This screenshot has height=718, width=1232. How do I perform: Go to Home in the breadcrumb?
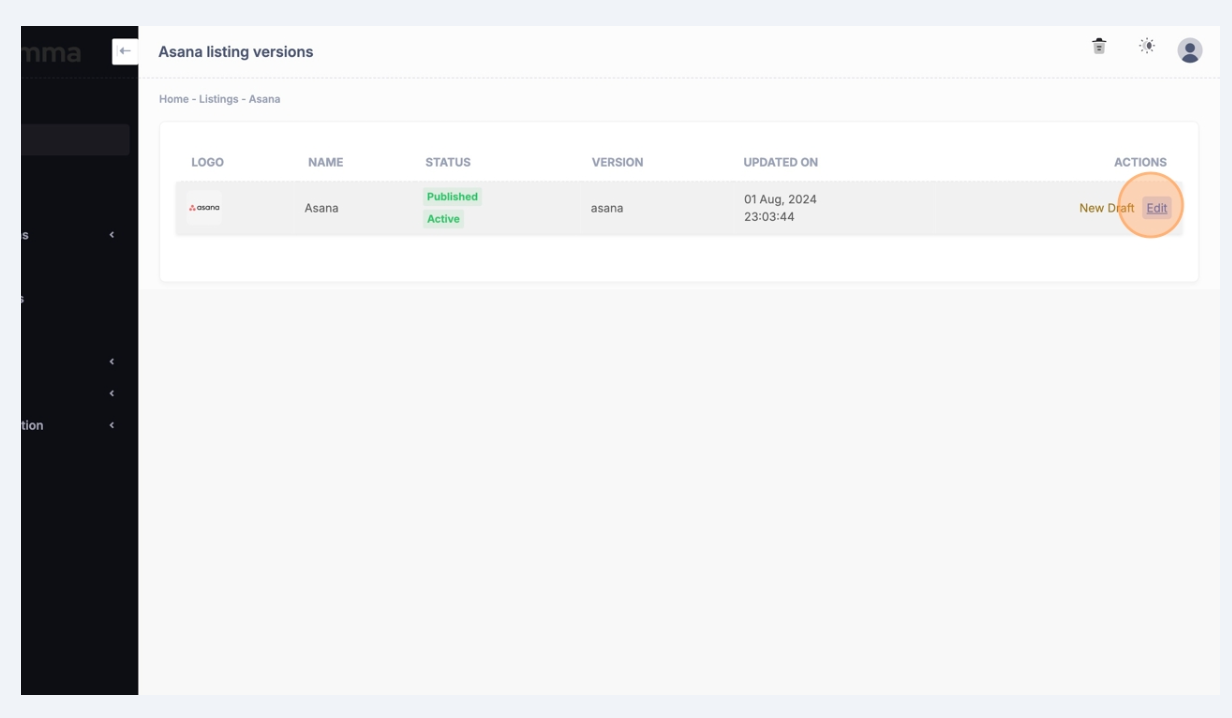point(173,99)
